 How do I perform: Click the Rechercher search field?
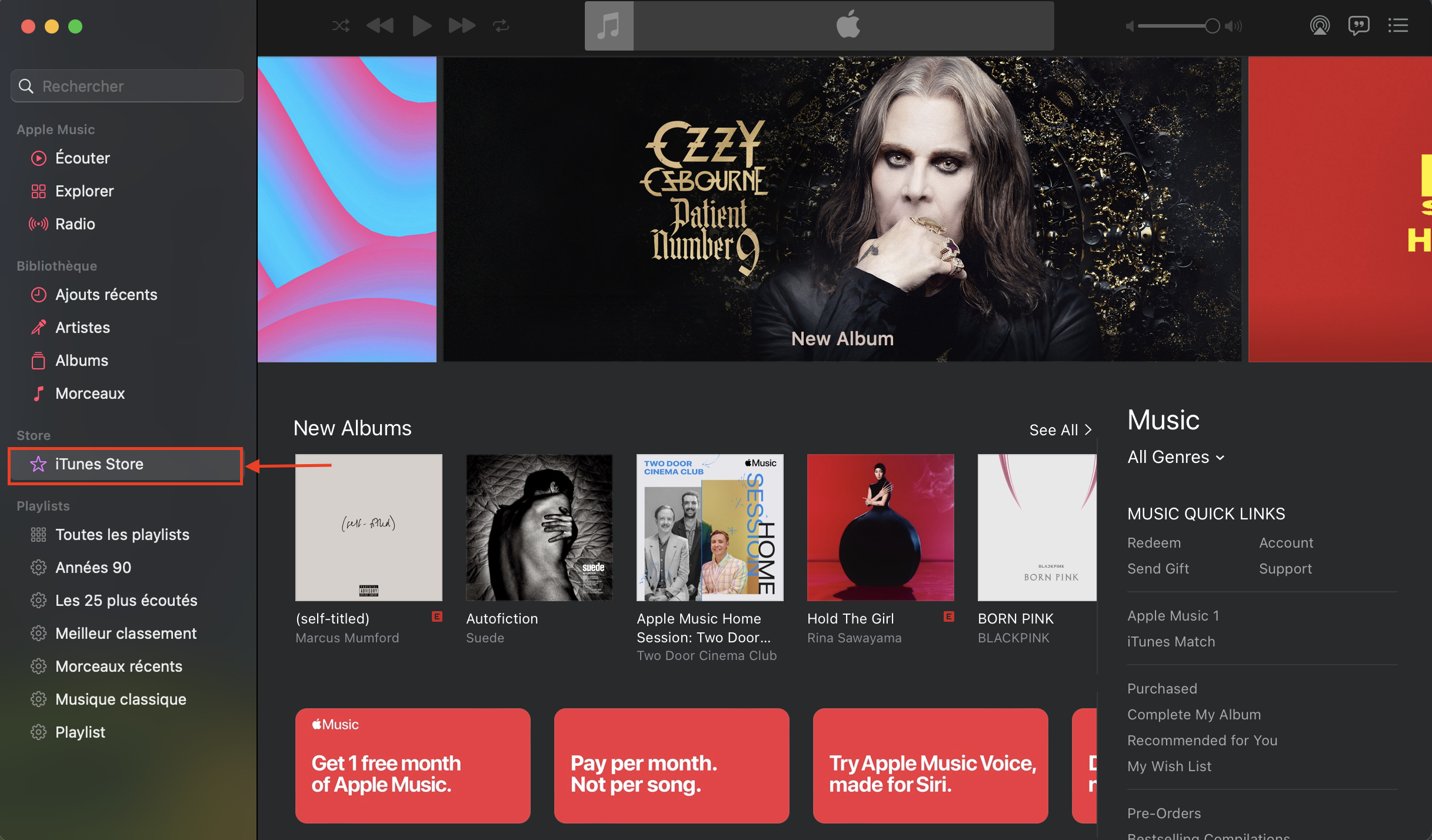coord(127,86)
